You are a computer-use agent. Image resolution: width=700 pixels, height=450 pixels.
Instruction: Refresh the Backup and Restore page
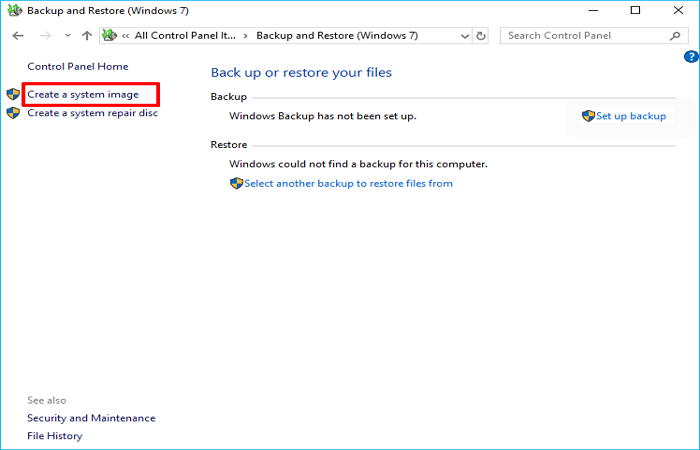click(x=481, y=36)
